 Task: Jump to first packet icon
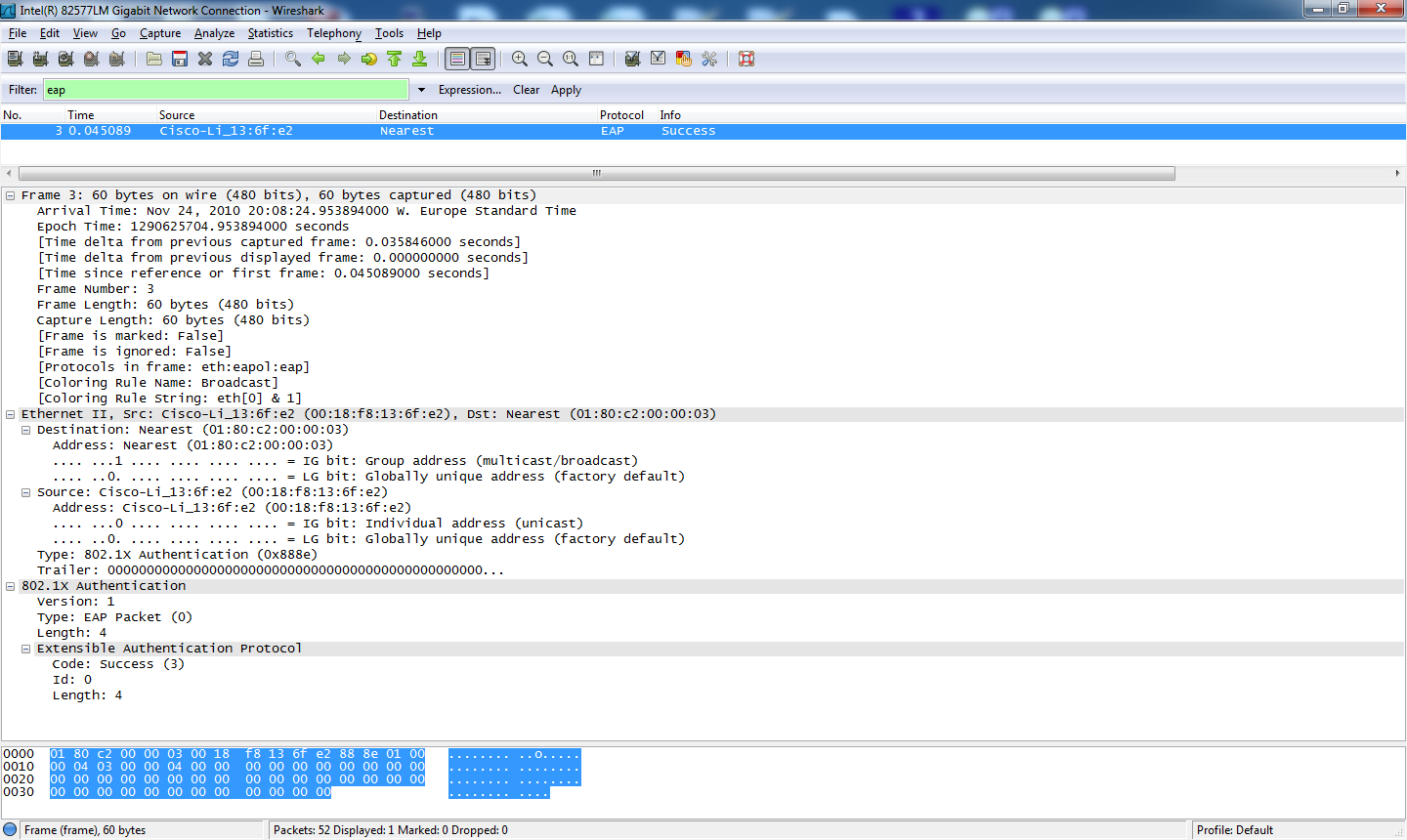(395, 59)
